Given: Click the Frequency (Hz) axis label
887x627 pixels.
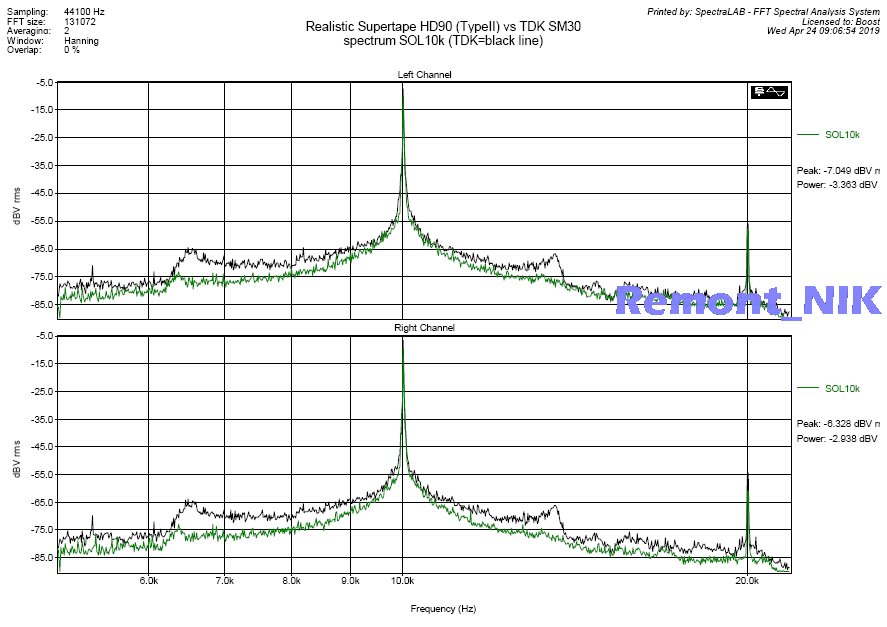Looking at the screenshot, I should coord(443,608).
